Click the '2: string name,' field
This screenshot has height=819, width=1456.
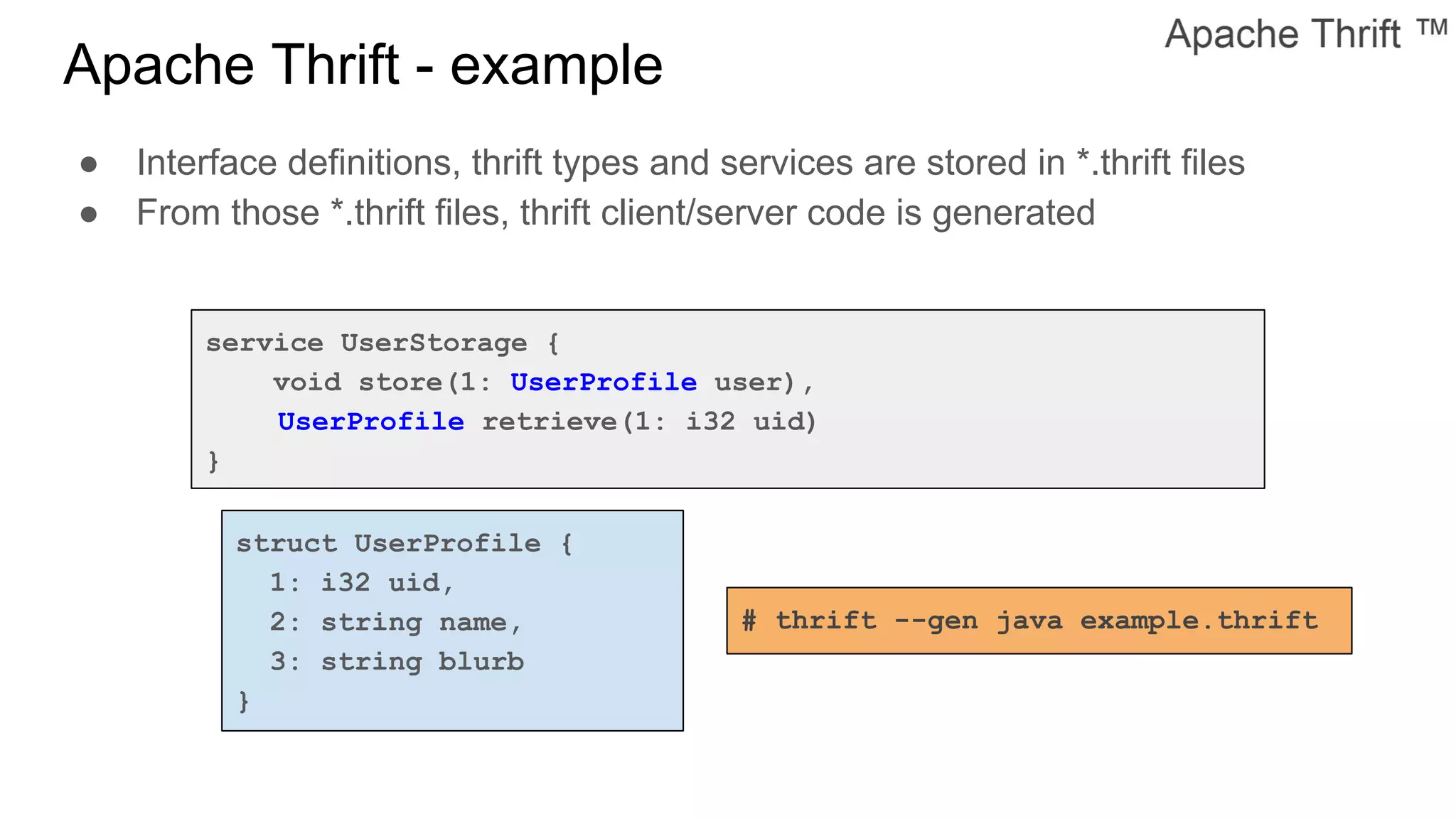(395, 622)
